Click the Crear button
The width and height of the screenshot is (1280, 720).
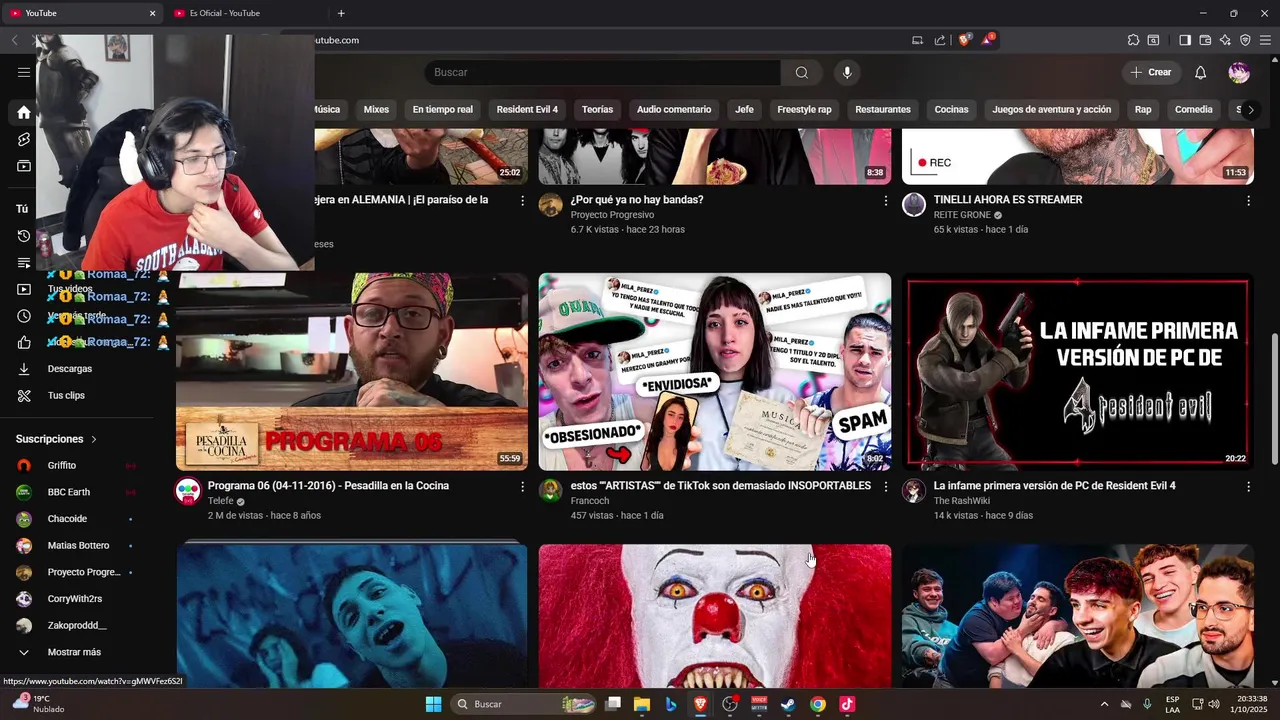tap(1150, 72)
